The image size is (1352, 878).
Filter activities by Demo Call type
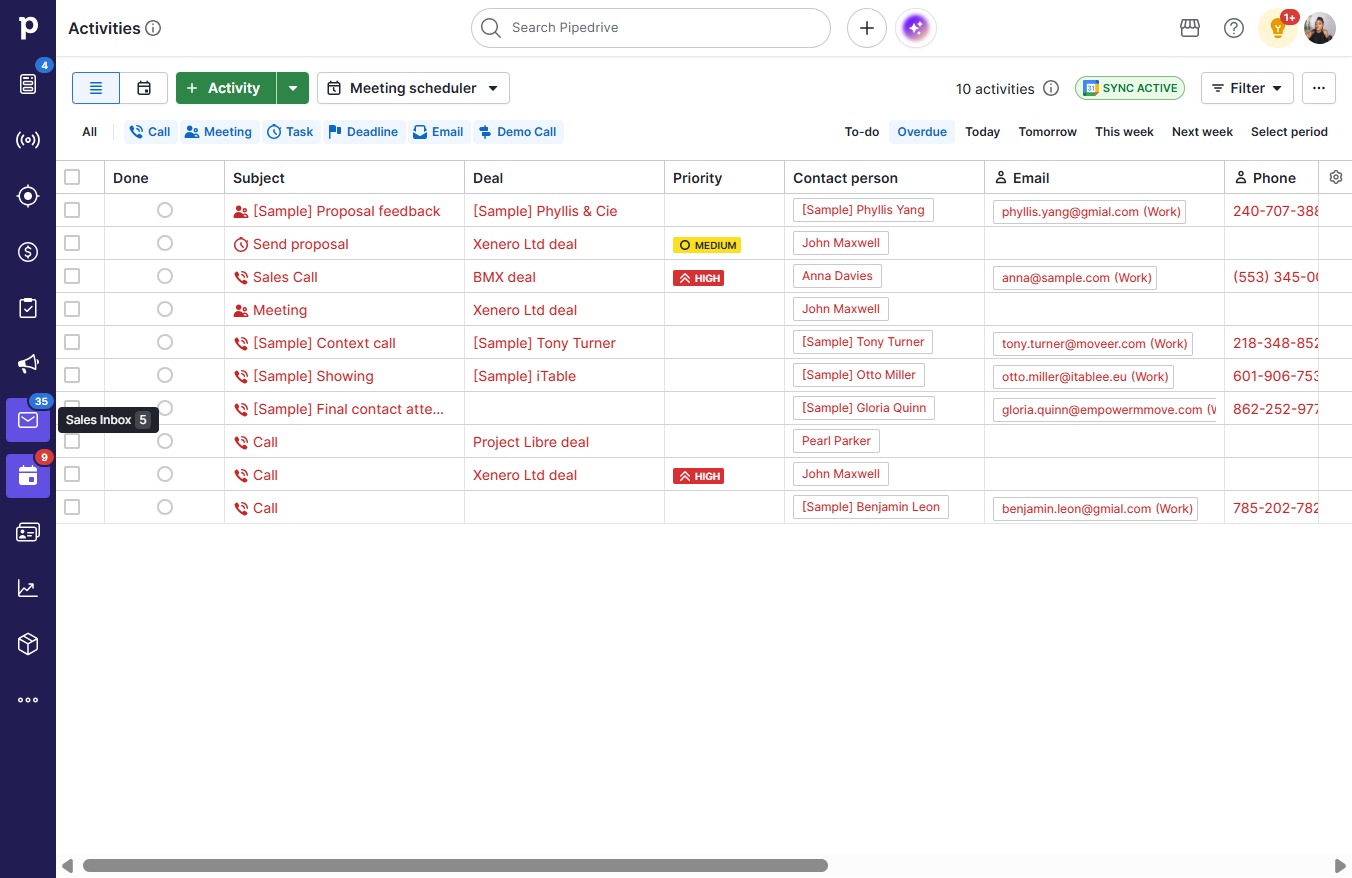point(517,132)
